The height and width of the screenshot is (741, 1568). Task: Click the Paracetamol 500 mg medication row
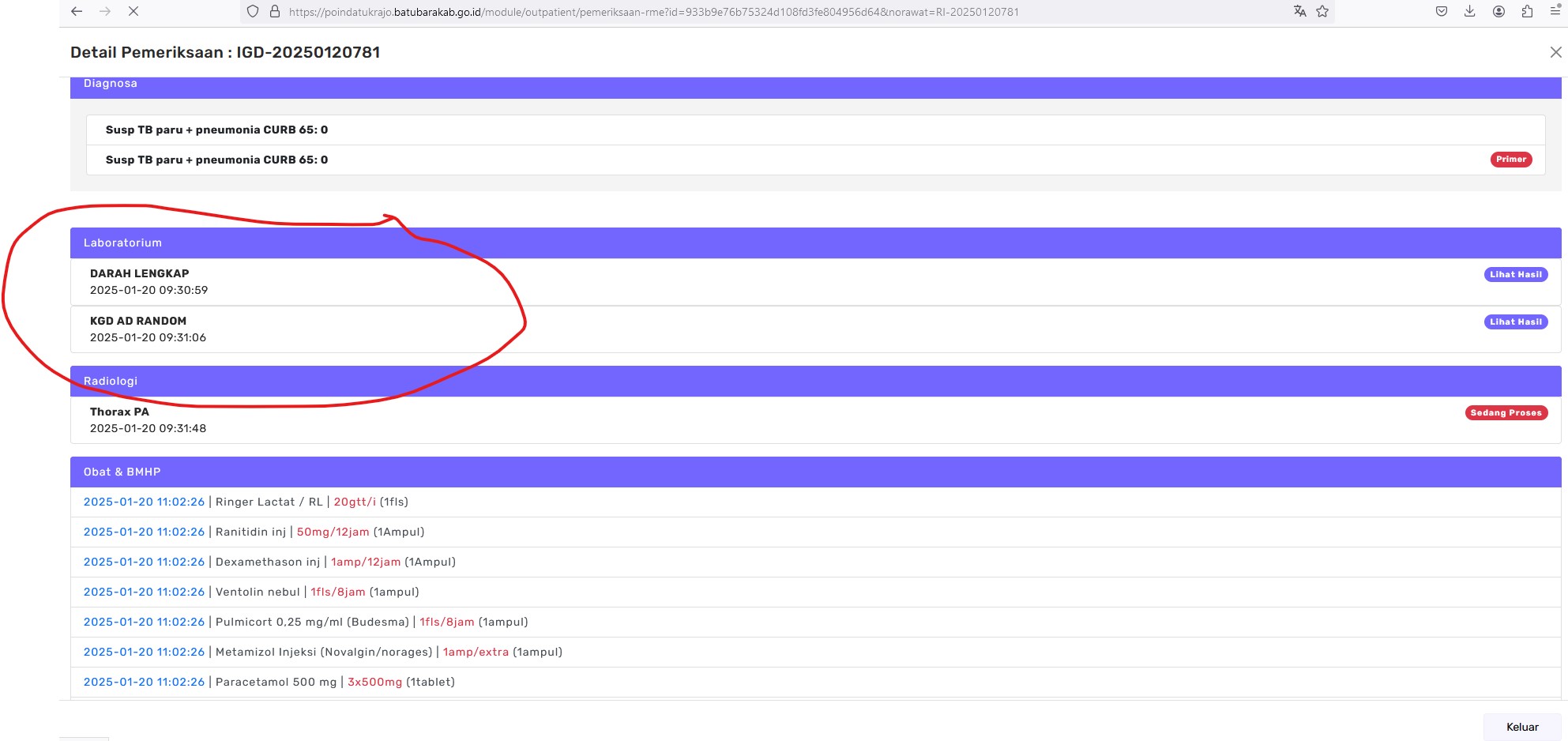coord(815,683)
